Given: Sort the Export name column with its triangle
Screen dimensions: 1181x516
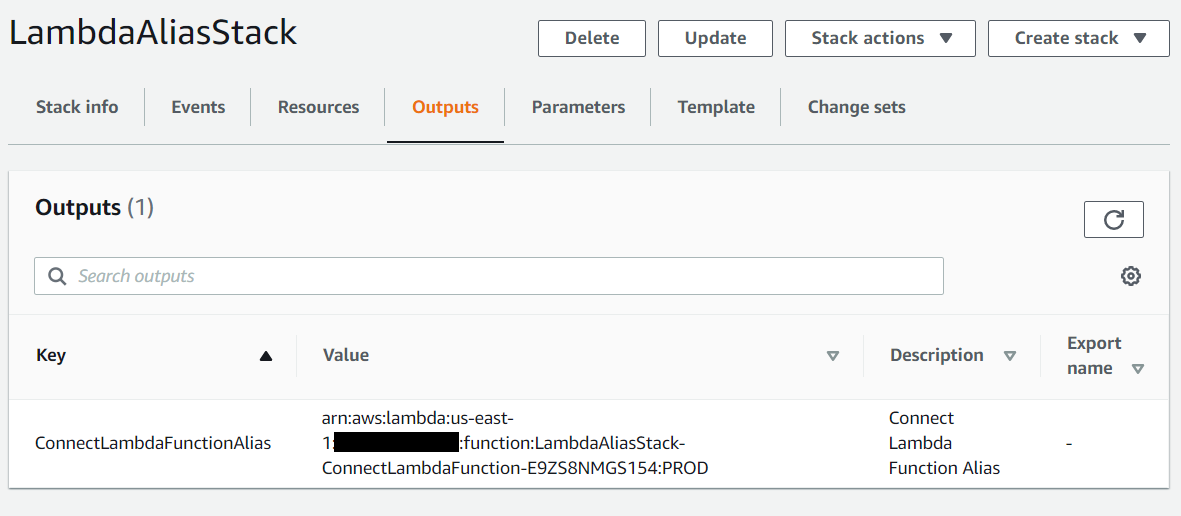Looking at the screenshot, I should [1137, 369].
